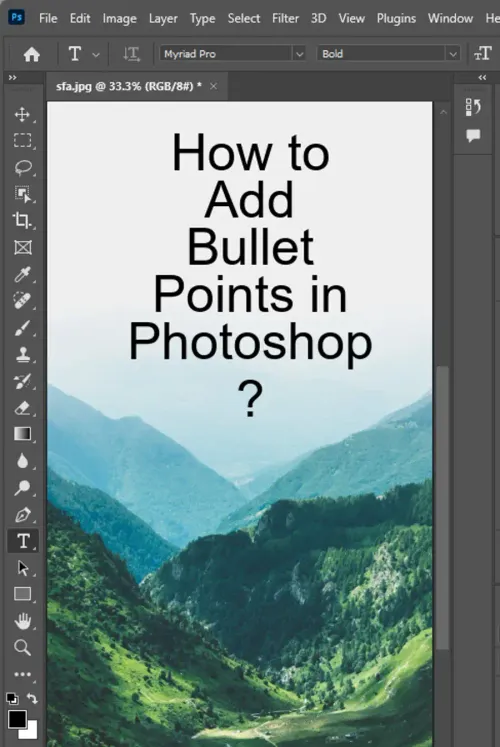Open the Type menu
Image resolution: width=500 pixels, height=747 pixels.
(202, 19)
